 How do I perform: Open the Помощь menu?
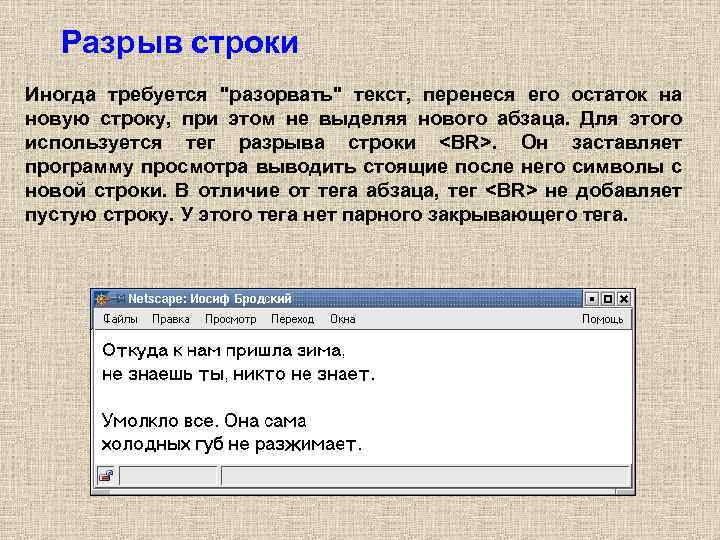(602, 319)
